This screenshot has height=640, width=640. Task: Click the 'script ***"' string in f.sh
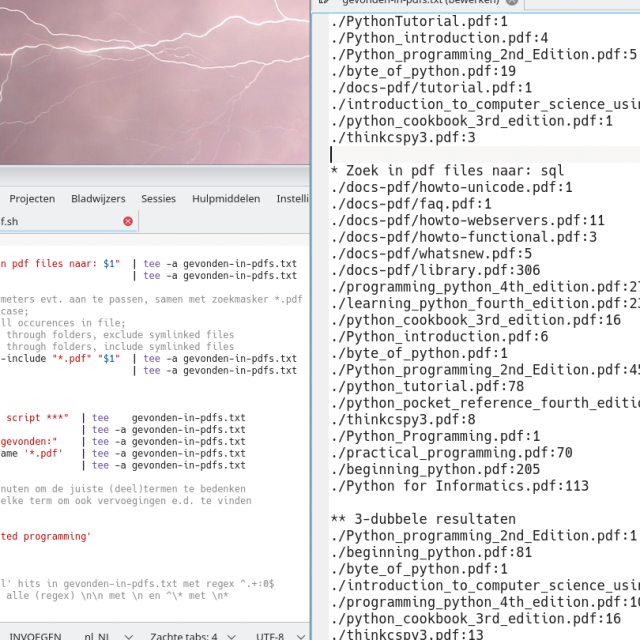tap(37, 418)
